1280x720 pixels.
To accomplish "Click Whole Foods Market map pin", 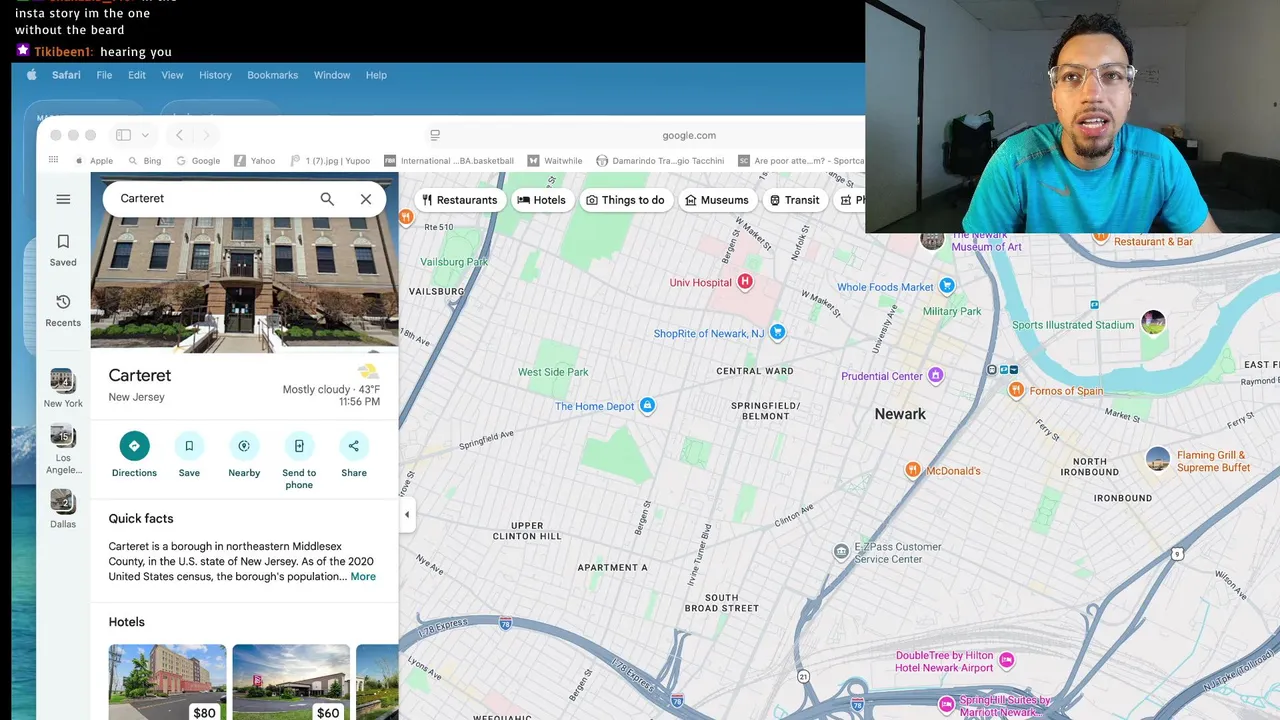I will [947, 286].
